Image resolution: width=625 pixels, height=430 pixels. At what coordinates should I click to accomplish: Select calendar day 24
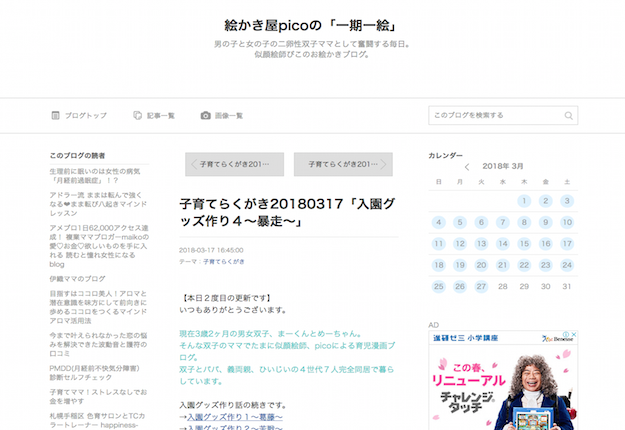pyautogui.click(x=567, y=265)
